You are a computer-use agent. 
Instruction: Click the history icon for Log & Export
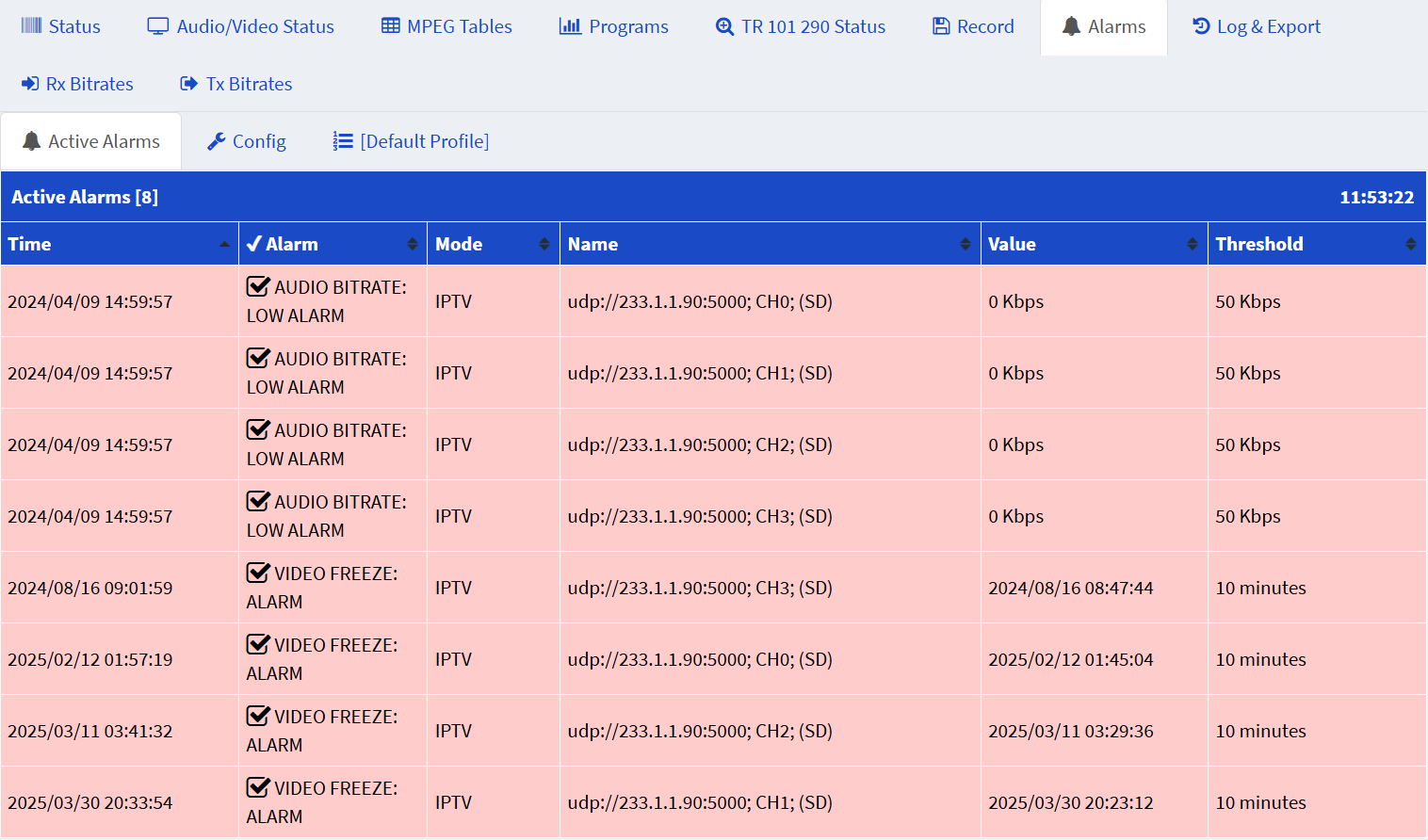[1201, 25]
